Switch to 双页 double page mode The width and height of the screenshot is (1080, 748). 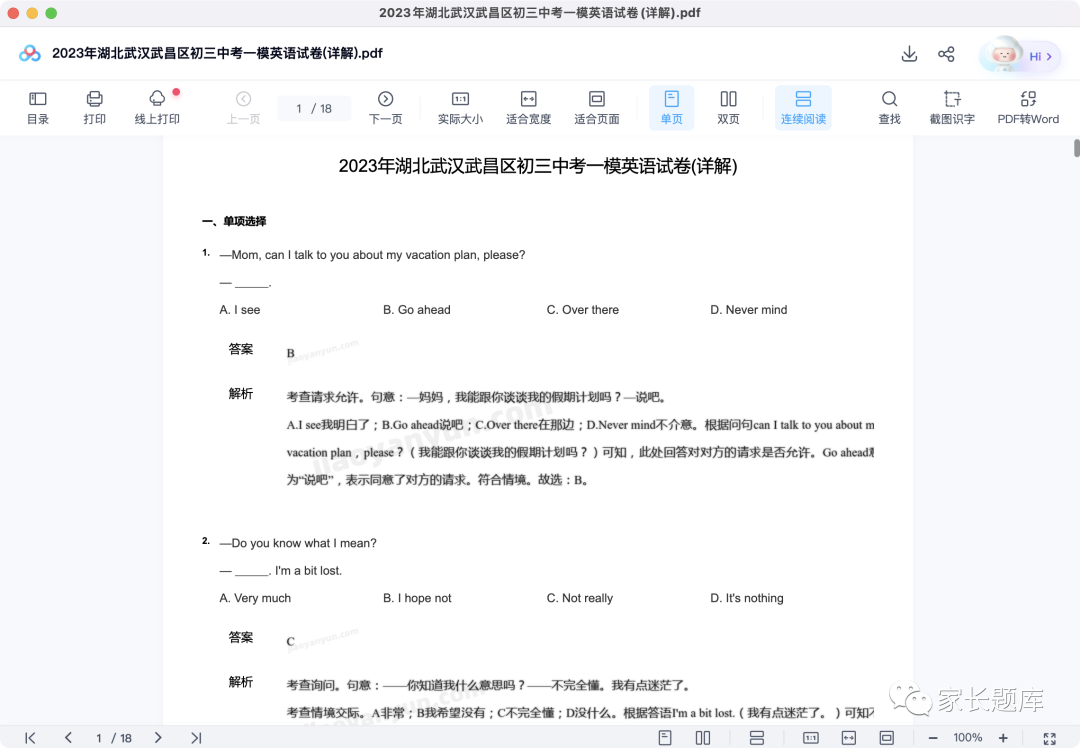click(x=728, y=107)
